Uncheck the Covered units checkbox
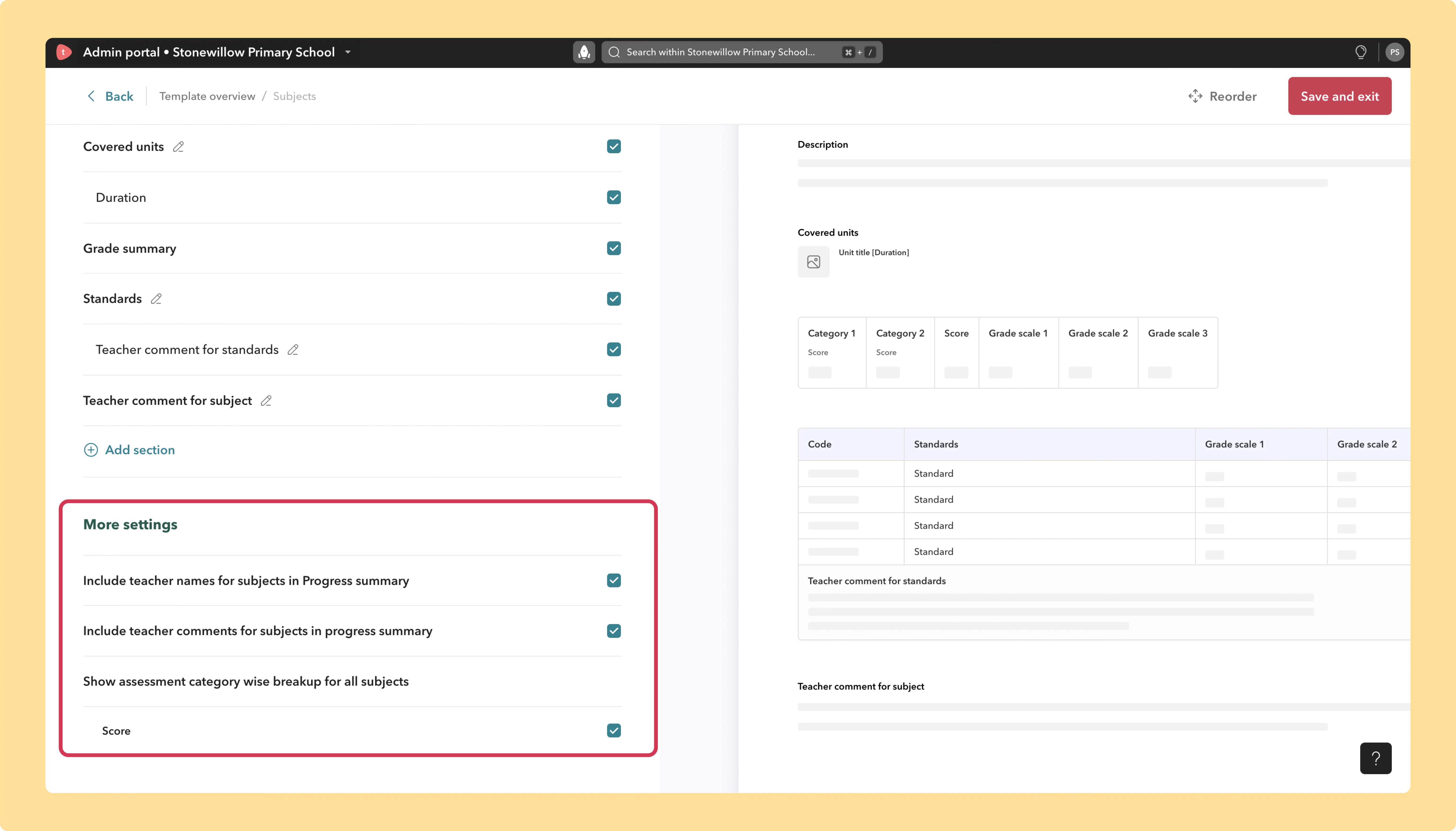Screen dimensions: 1456x831 [x=614, y=147]
